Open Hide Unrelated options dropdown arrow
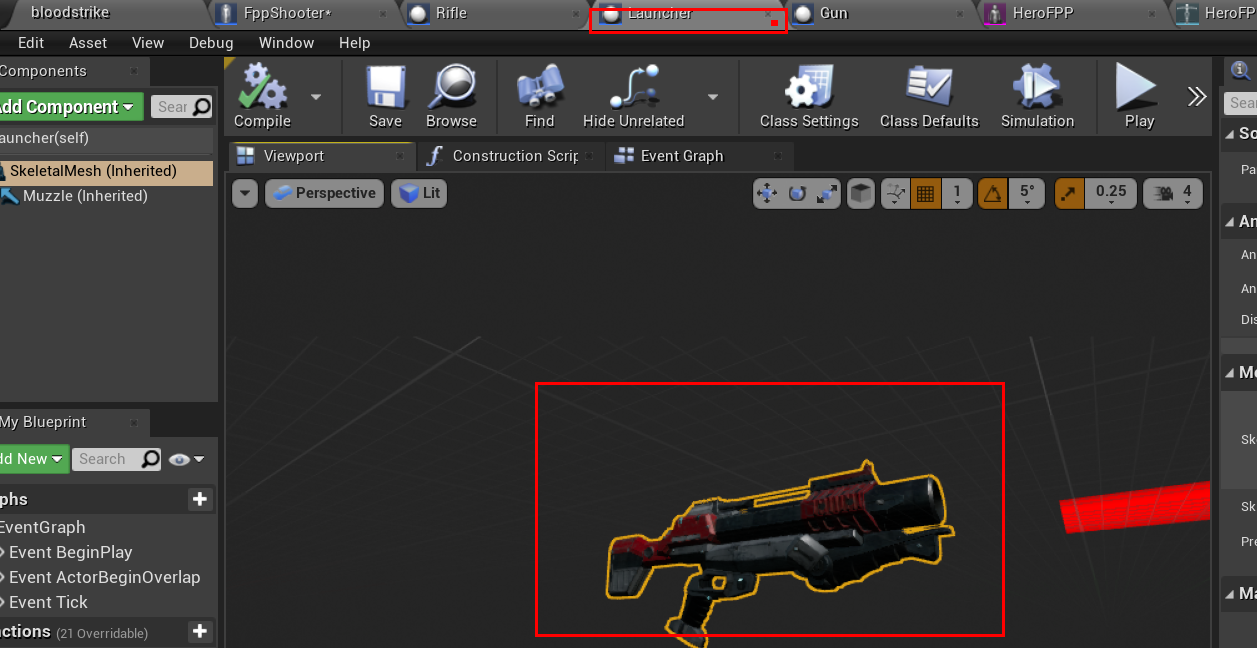1257x648 pixels. 713,97
